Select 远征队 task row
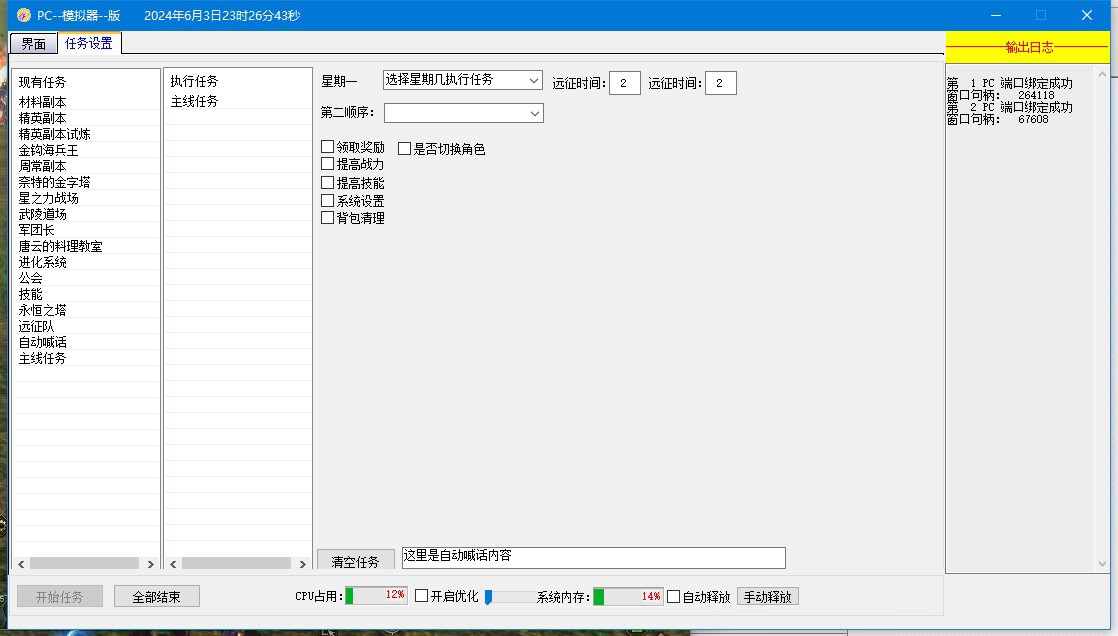 tap(86, 327)
